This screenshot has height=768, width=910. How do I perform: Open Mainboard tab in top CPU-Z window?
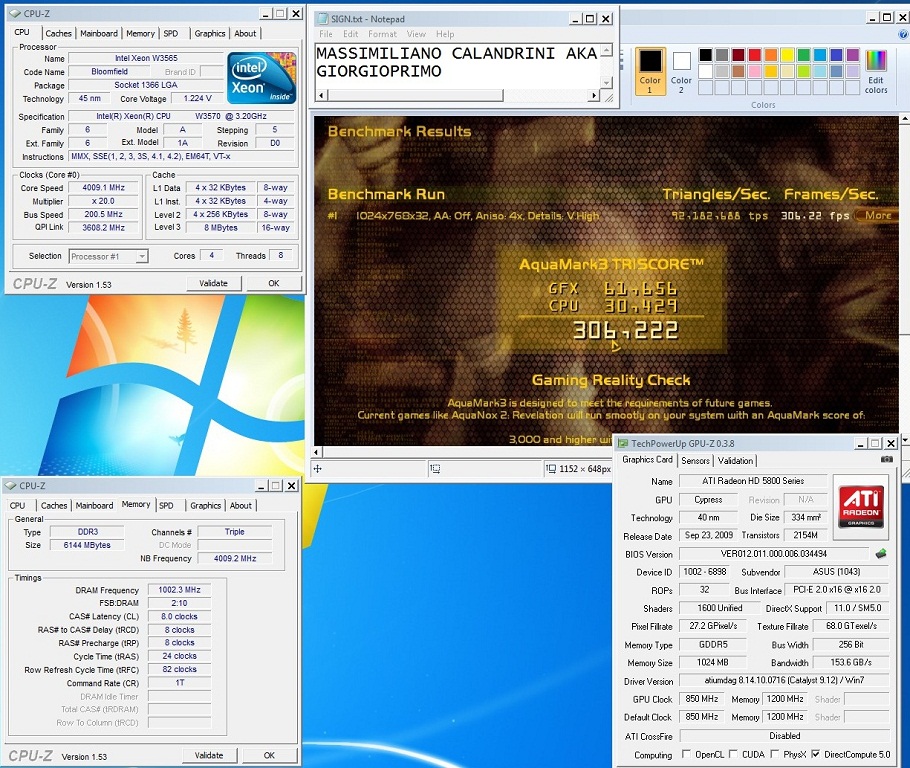point(99,34)
